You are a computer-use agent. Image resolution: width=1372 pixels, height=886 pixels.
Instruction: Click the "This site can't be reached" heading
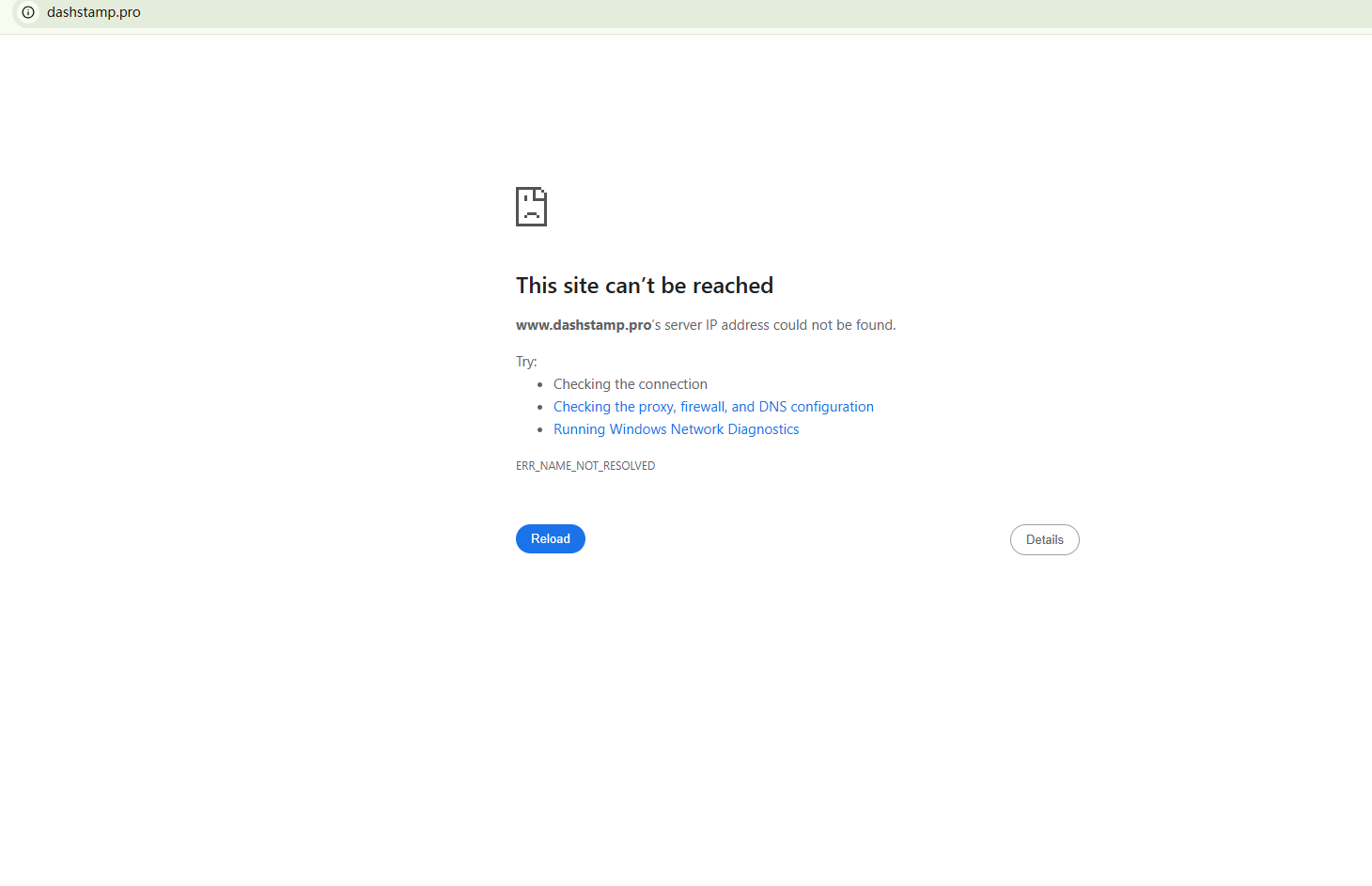(644, 286)
